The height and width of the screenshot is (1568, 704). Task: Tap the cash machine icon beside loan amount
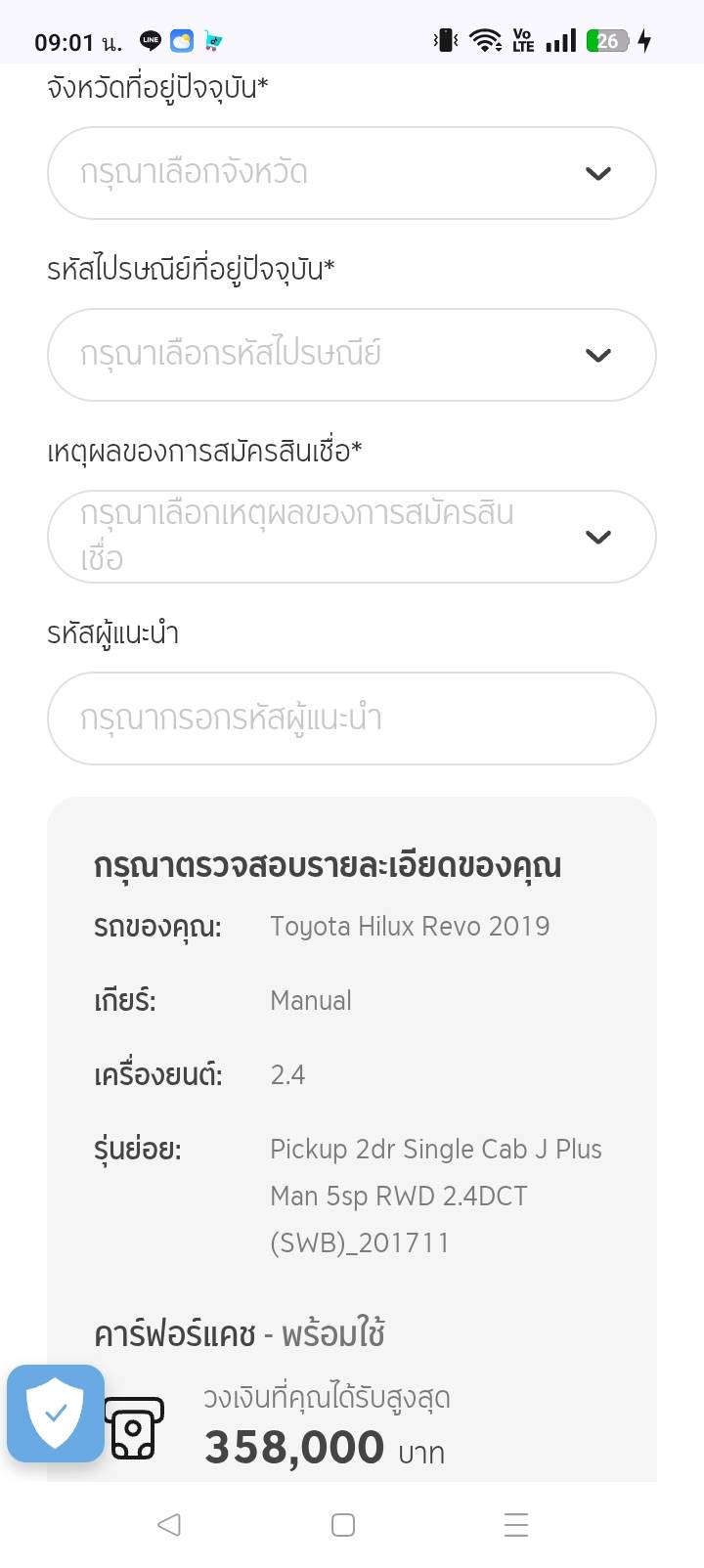(134, 1428)
